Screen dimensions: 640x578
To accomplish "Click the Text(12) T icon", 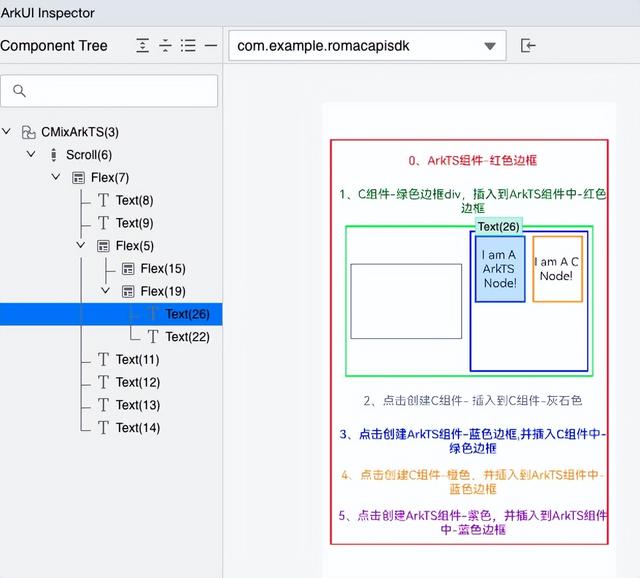I will point(103,382).
